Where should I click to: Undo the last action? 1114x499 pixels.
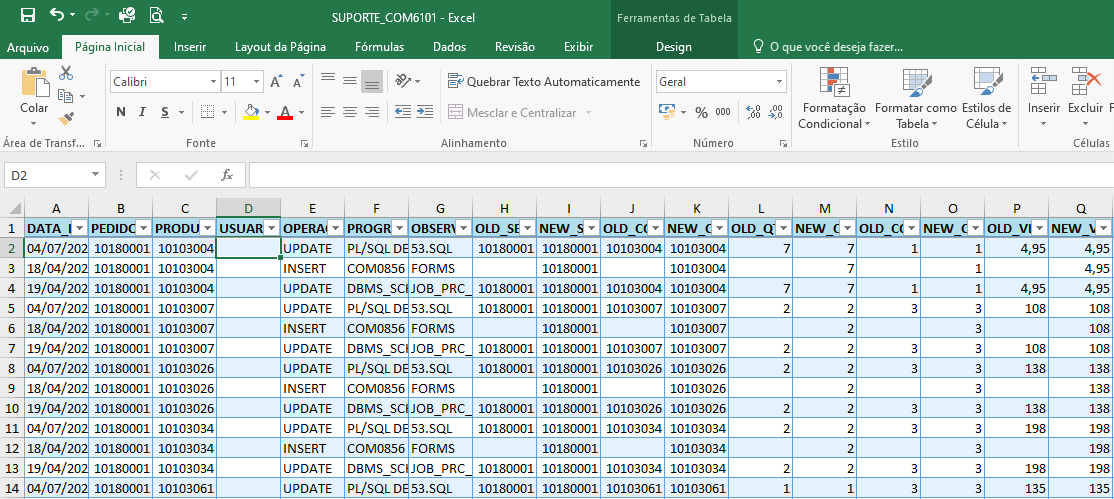pos(58,14)
